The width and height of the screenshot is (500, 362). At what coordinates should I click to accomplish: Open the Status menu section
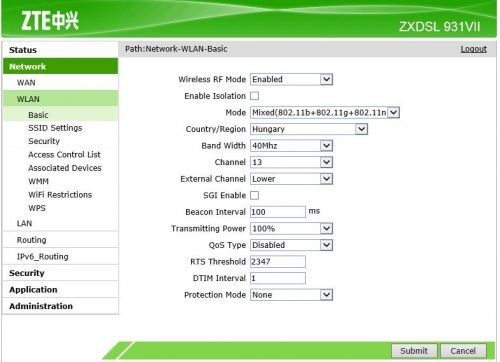click(60, 50)
